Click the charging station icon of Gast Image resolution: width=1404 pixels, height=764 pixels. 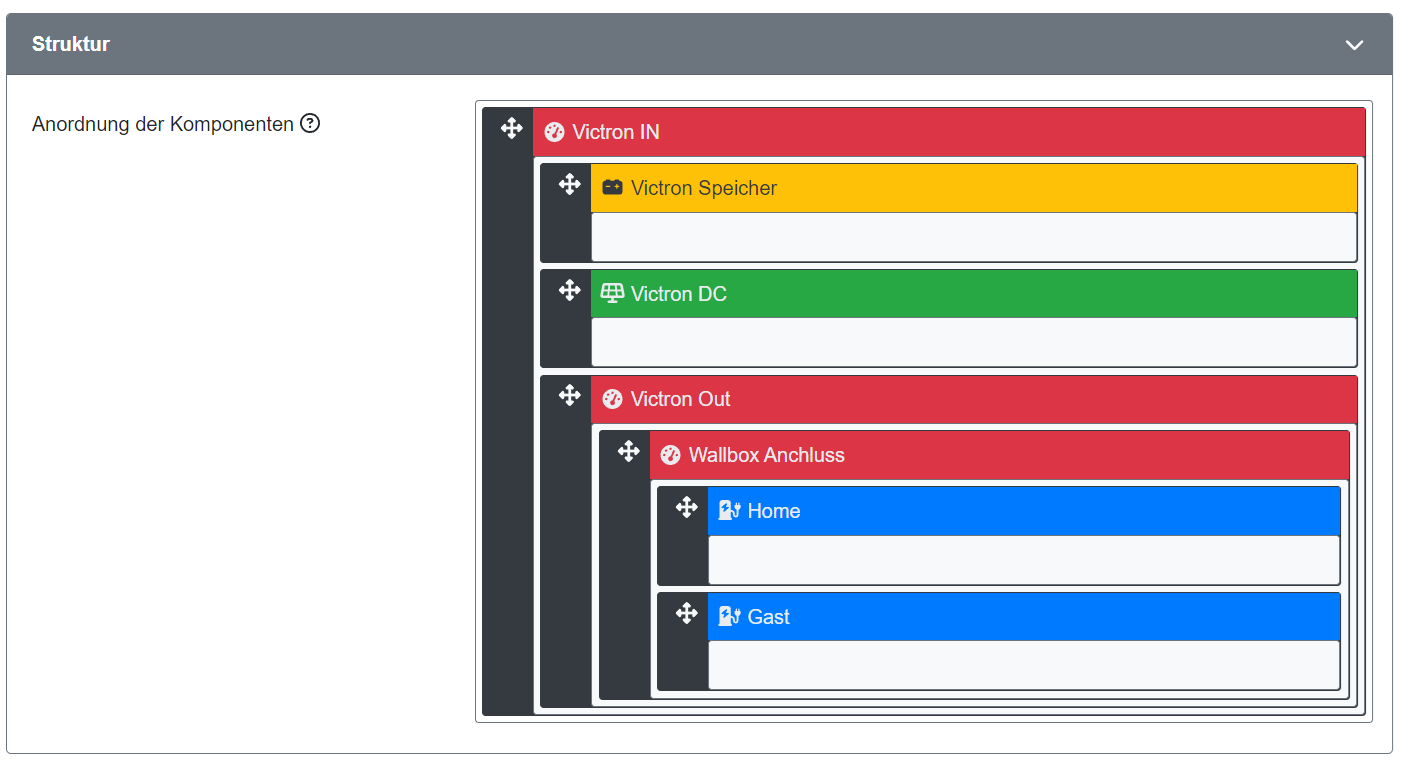pos(729,617)
